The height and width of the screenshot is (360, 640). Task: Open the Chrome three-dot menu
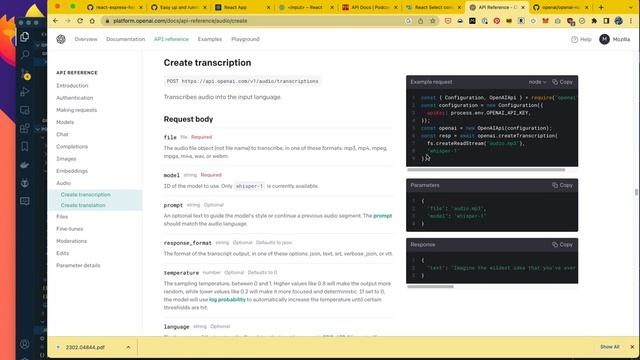[631, 21]
